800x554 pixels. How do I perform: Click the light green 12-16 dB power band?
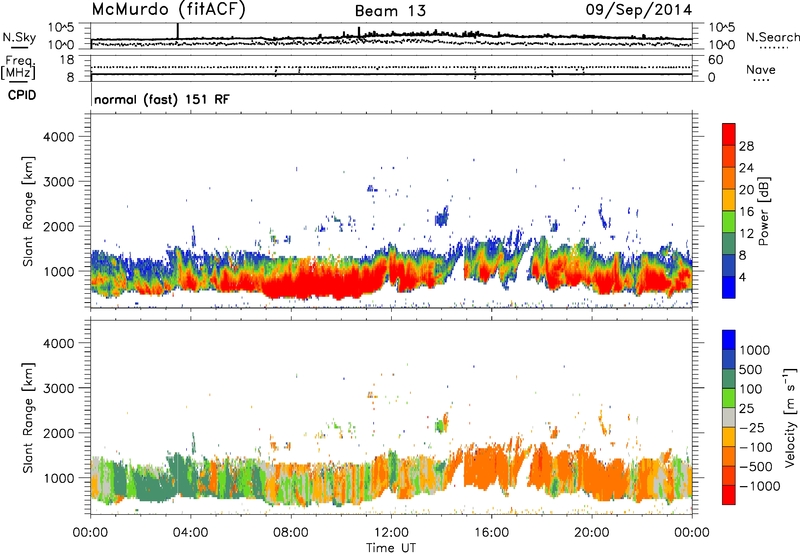(x=729, y=222)
